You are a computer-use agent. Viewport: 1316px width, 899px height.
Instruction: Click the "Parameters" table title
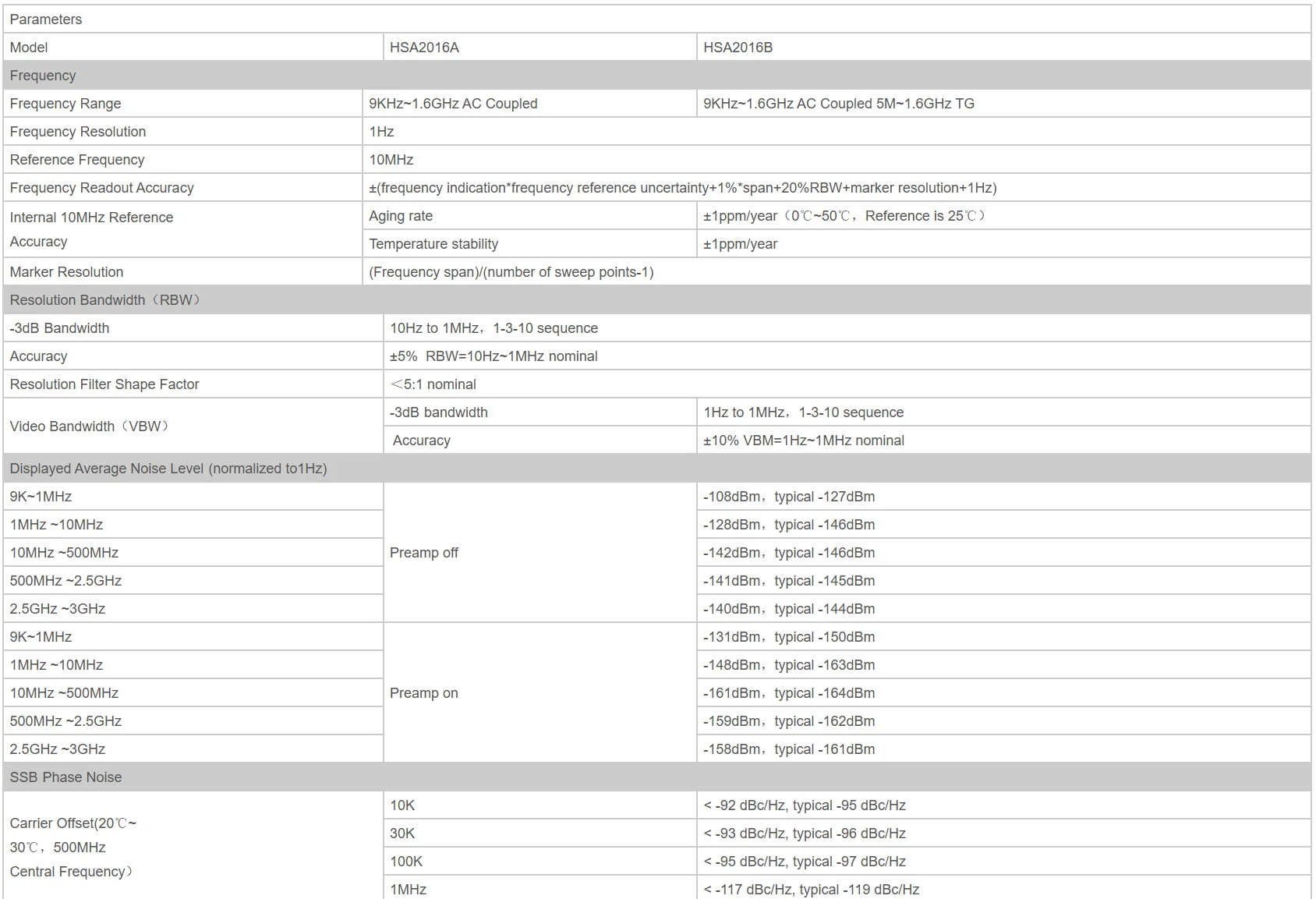[x=46, y=19]
